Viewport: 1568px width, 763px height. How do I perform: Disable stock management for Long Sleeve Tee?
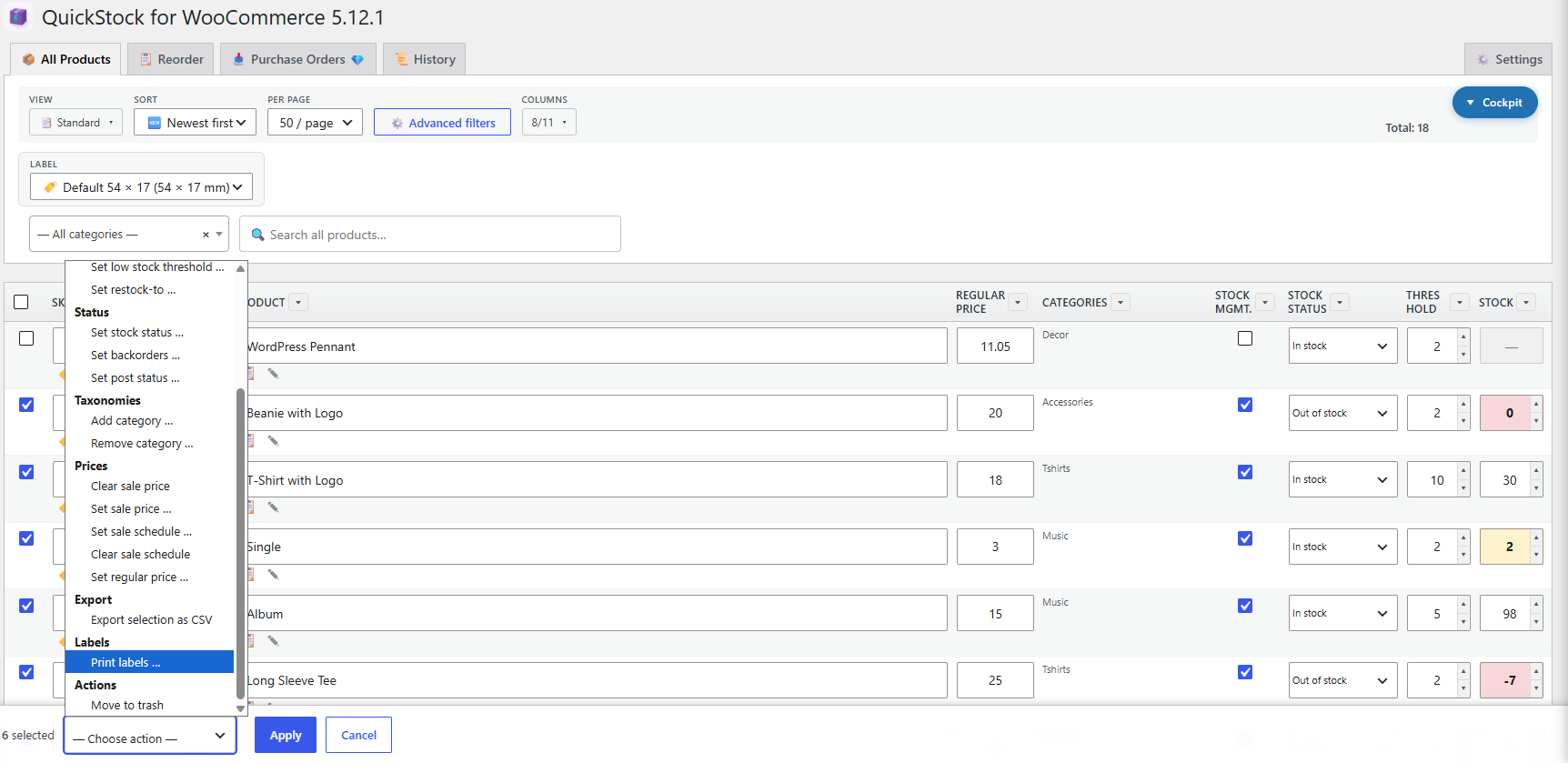pos(1245,672)
